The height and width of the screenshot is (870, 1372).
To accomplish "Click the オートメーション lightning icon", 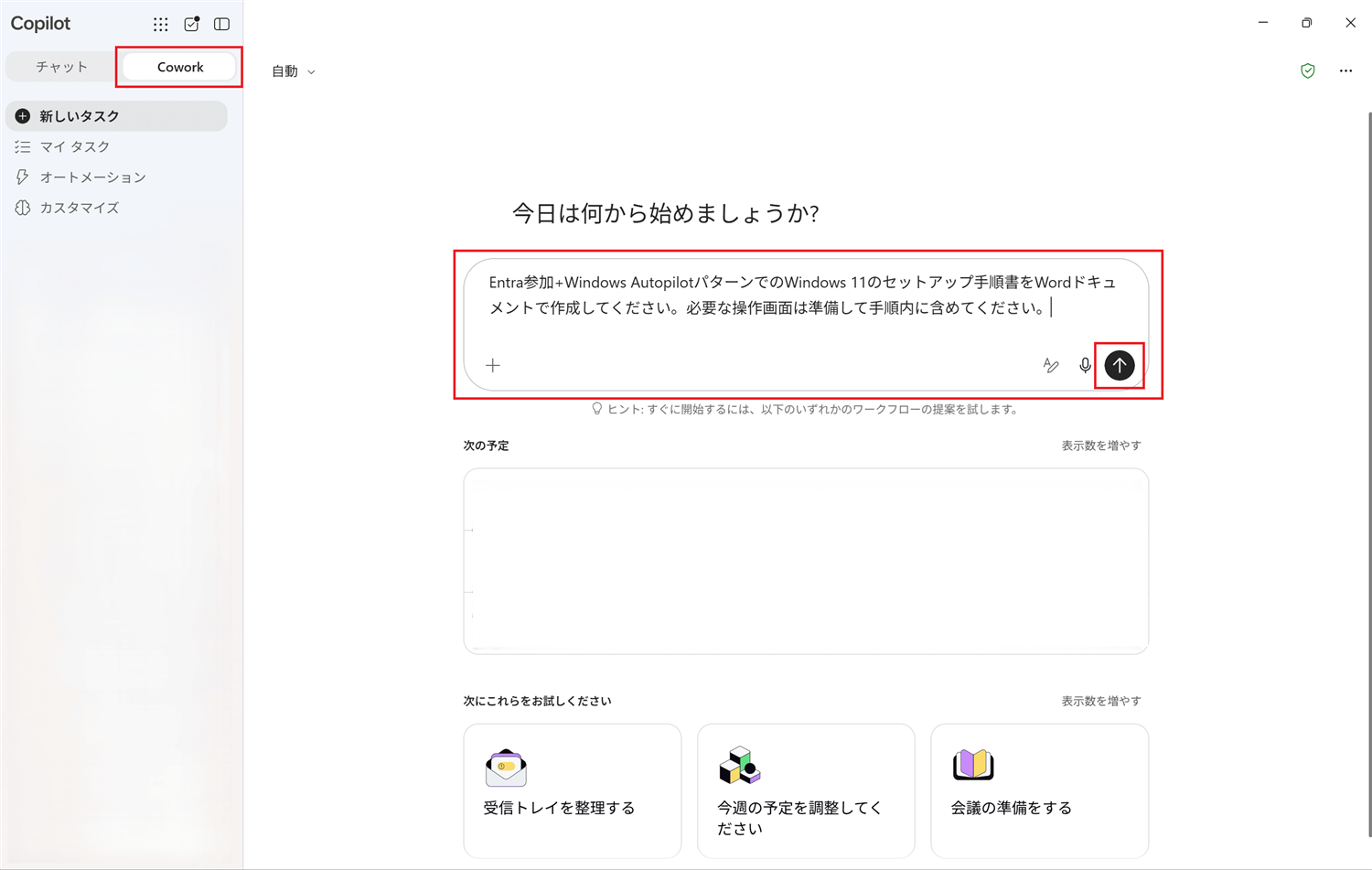I will pos(23,177).
